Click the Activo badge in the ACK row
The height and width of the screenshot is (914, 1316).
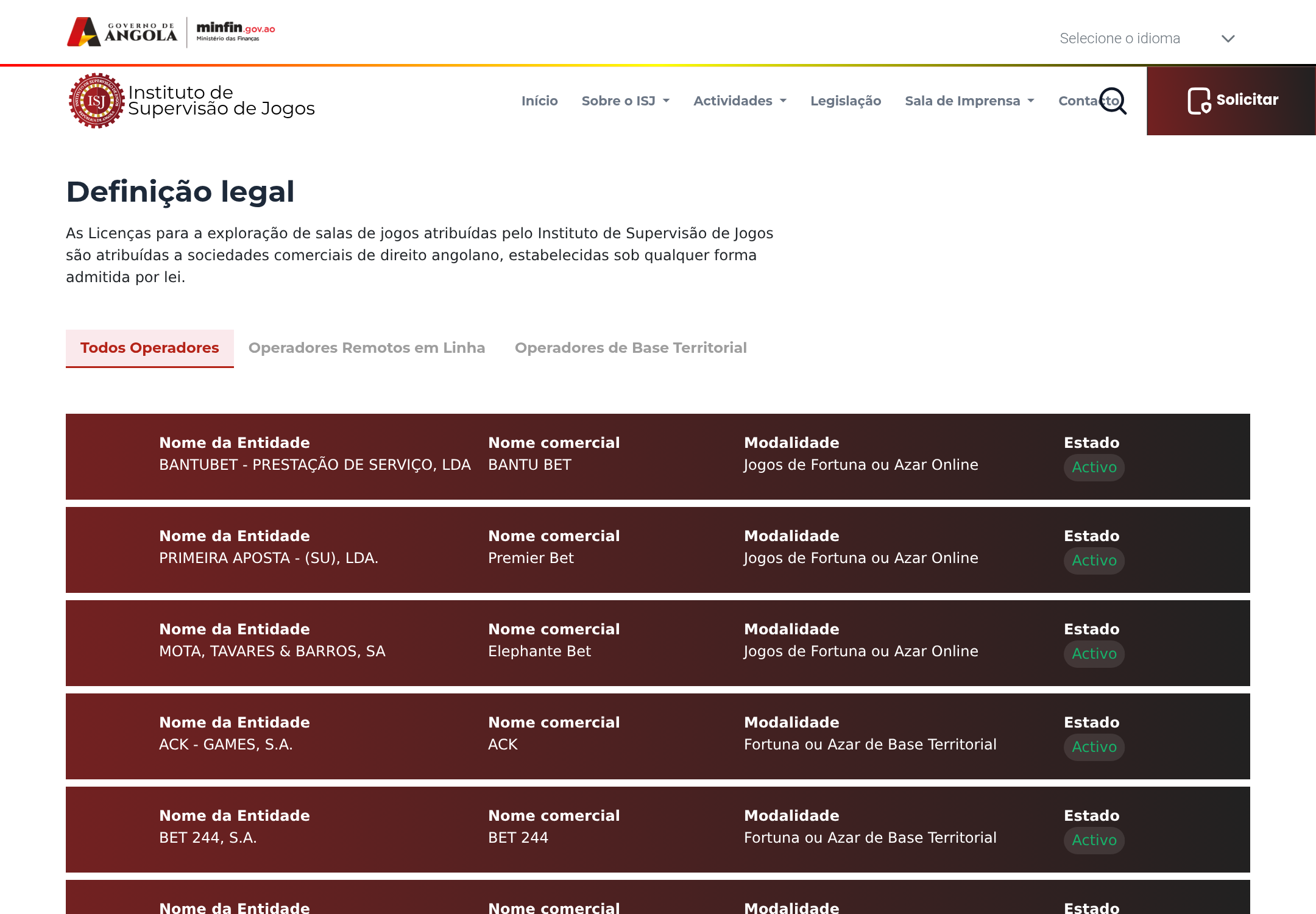point(1094,747)
